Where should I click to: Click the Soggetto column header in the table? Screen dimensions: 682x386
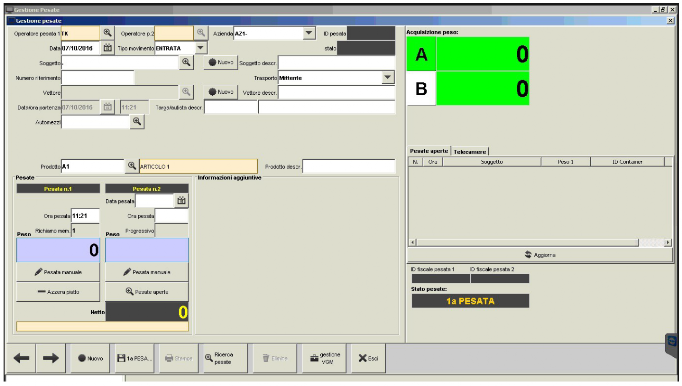(491, 161)
